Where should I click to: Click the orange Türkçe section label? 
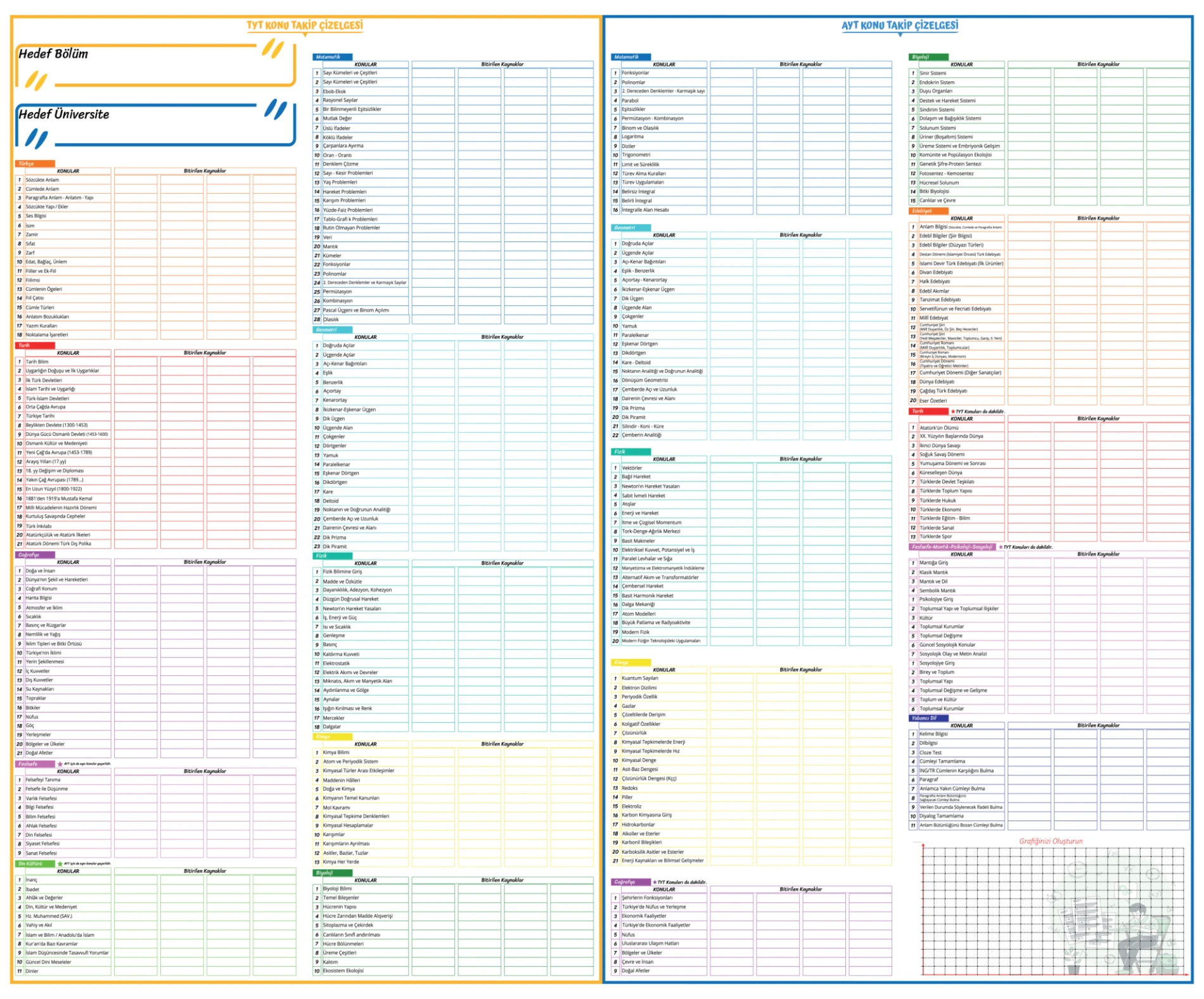[35, 163]
